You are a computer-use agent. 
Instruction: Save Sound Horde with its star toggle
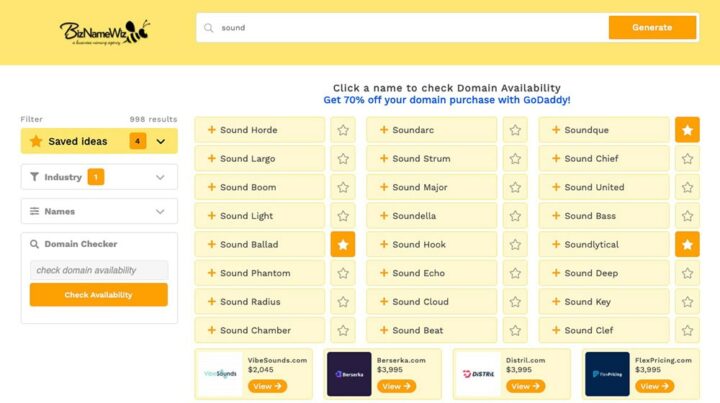(343, 130)
